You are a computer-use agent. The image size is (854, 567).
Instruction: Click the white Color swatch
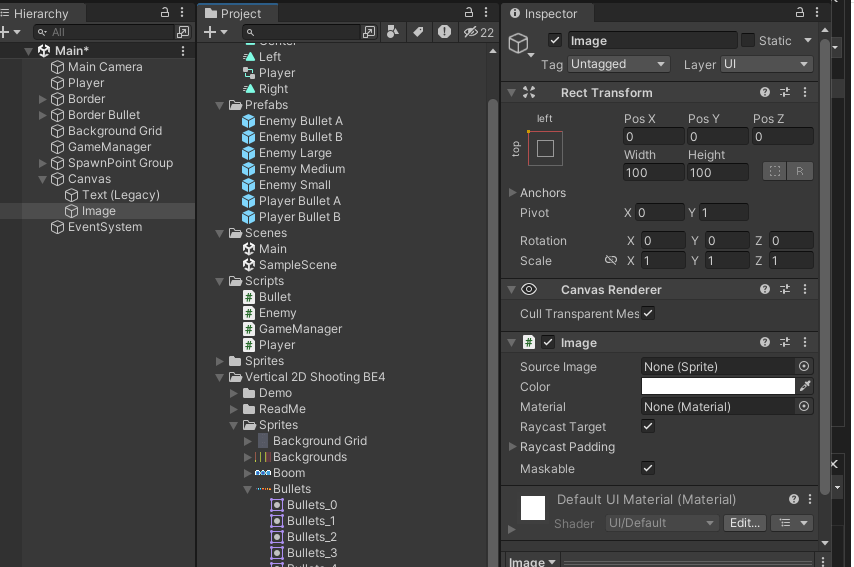pos(718,386)
